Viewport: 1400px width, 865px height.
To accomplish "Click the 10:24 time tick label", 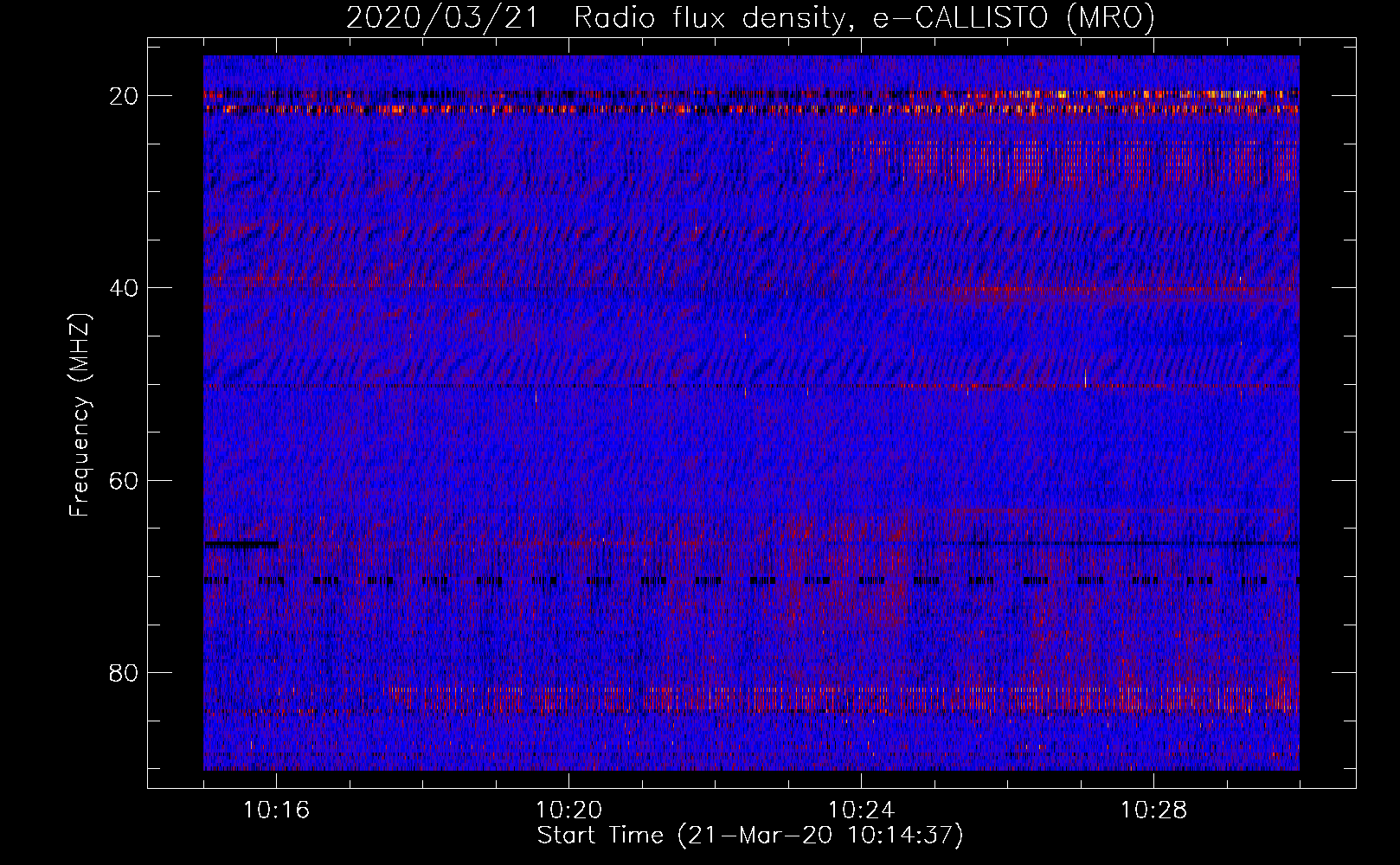I will point(862,811).
